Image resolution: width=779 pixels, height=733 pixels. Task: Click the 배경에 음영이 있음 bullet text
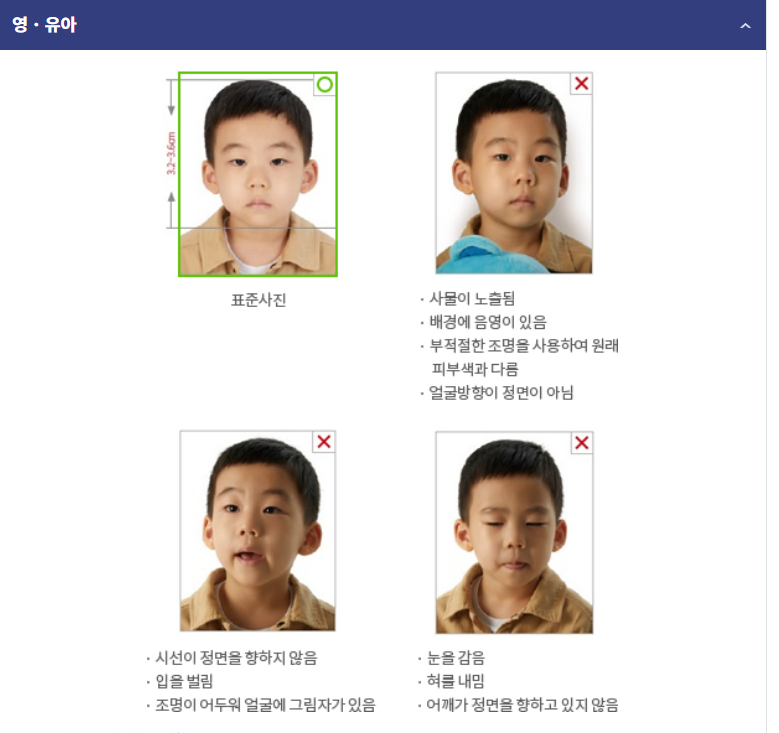(x=487, y=322)
